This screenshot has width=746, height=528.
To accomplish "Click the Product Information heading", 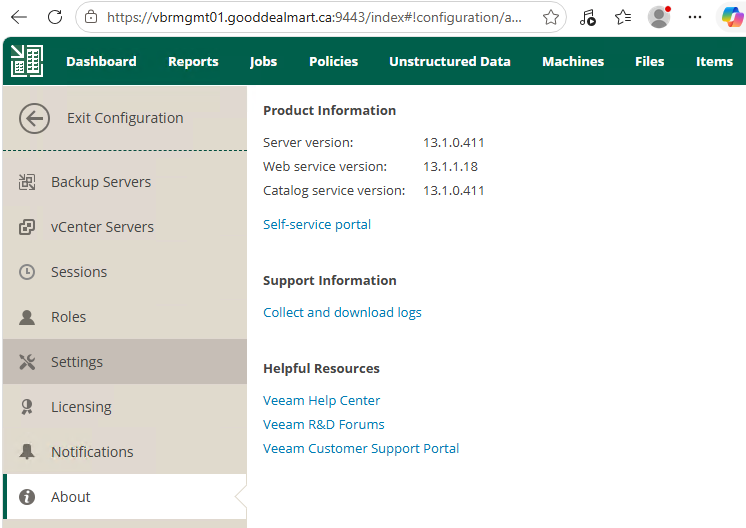I will point(330,110).
